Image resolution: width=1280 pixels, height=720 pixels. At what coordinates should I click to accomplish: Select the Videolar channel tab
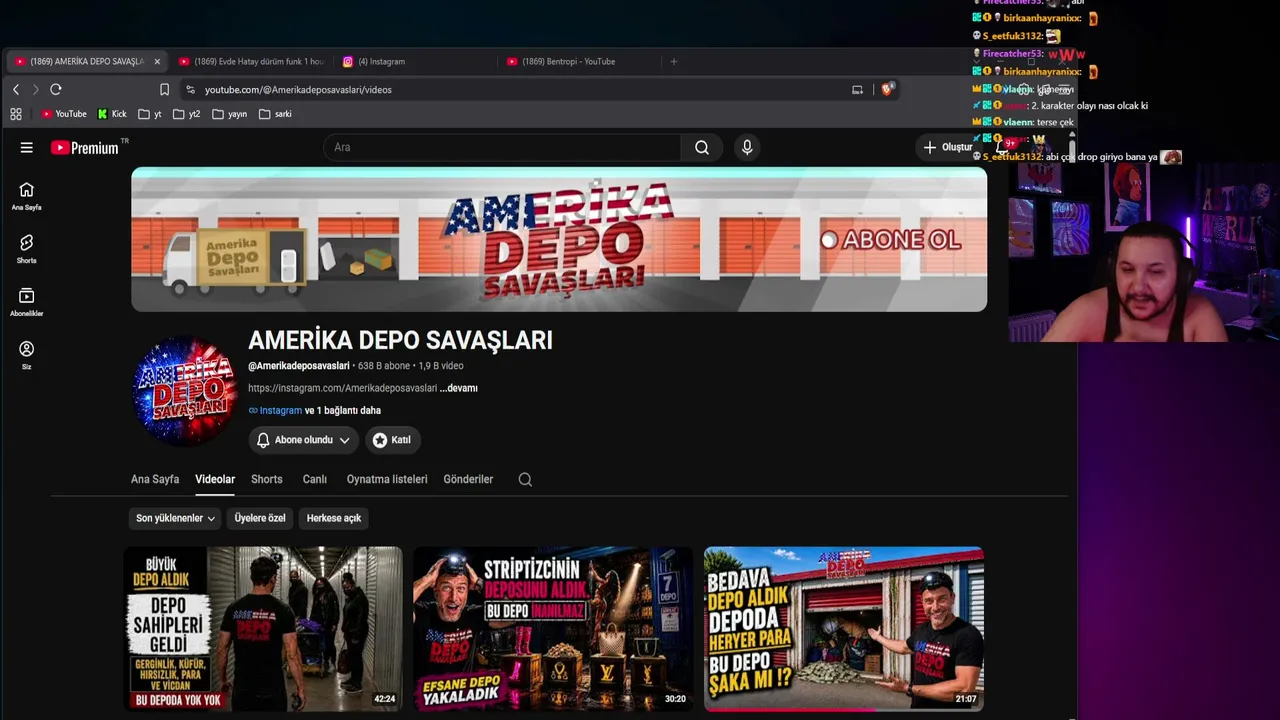(215, 479)
